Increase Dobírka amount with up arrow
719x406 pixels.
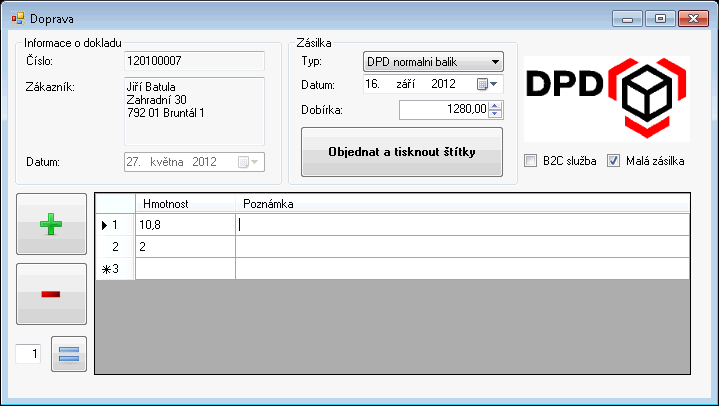495,106
